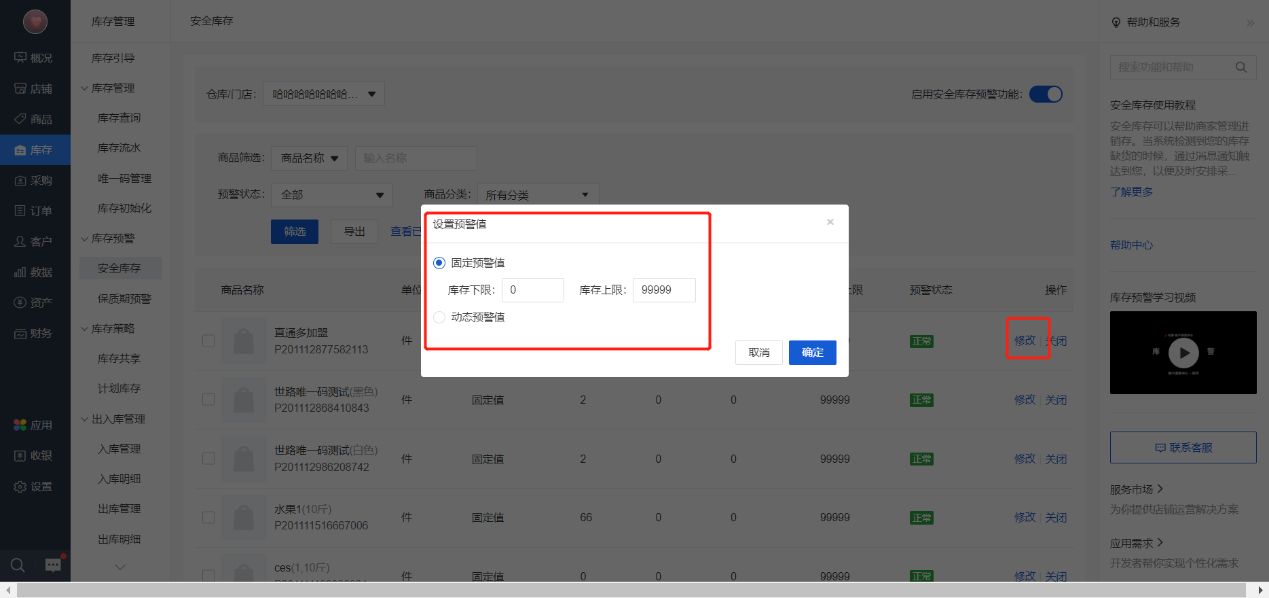Select 动态预警值 radio option

click(439, 317)
